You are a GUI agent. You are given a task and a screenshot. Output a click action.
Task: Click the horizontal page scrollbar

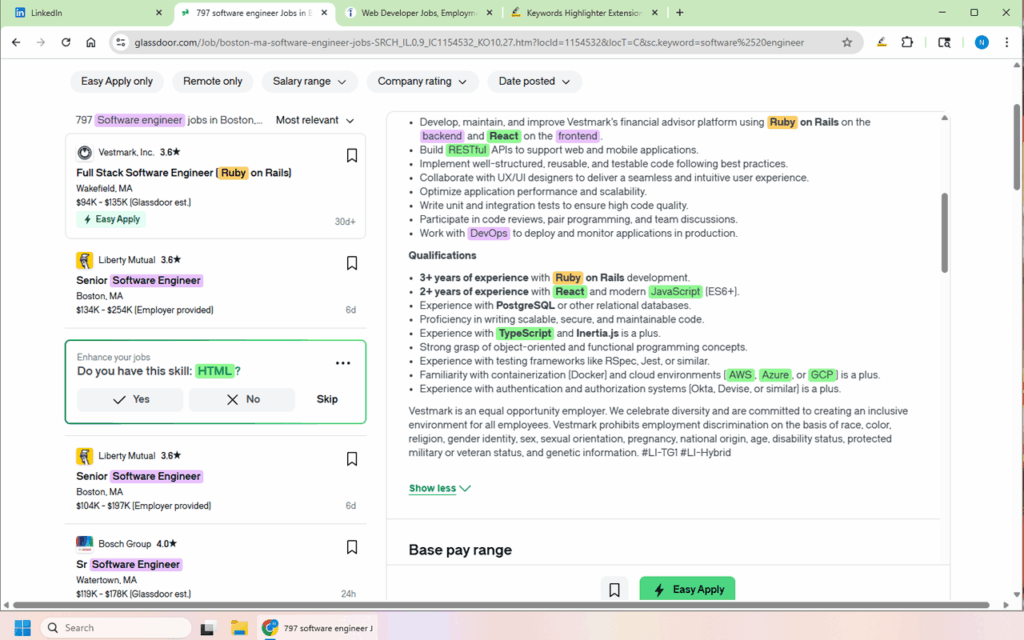[x=501, y=605]
